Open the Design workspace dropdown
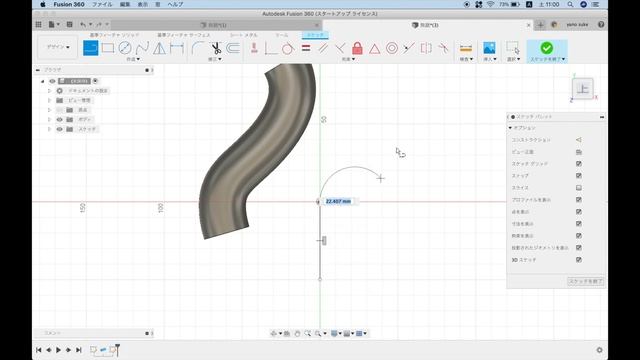Image resolution: width=640 pixels, height=360 pixels. click(x=58, y=47)
